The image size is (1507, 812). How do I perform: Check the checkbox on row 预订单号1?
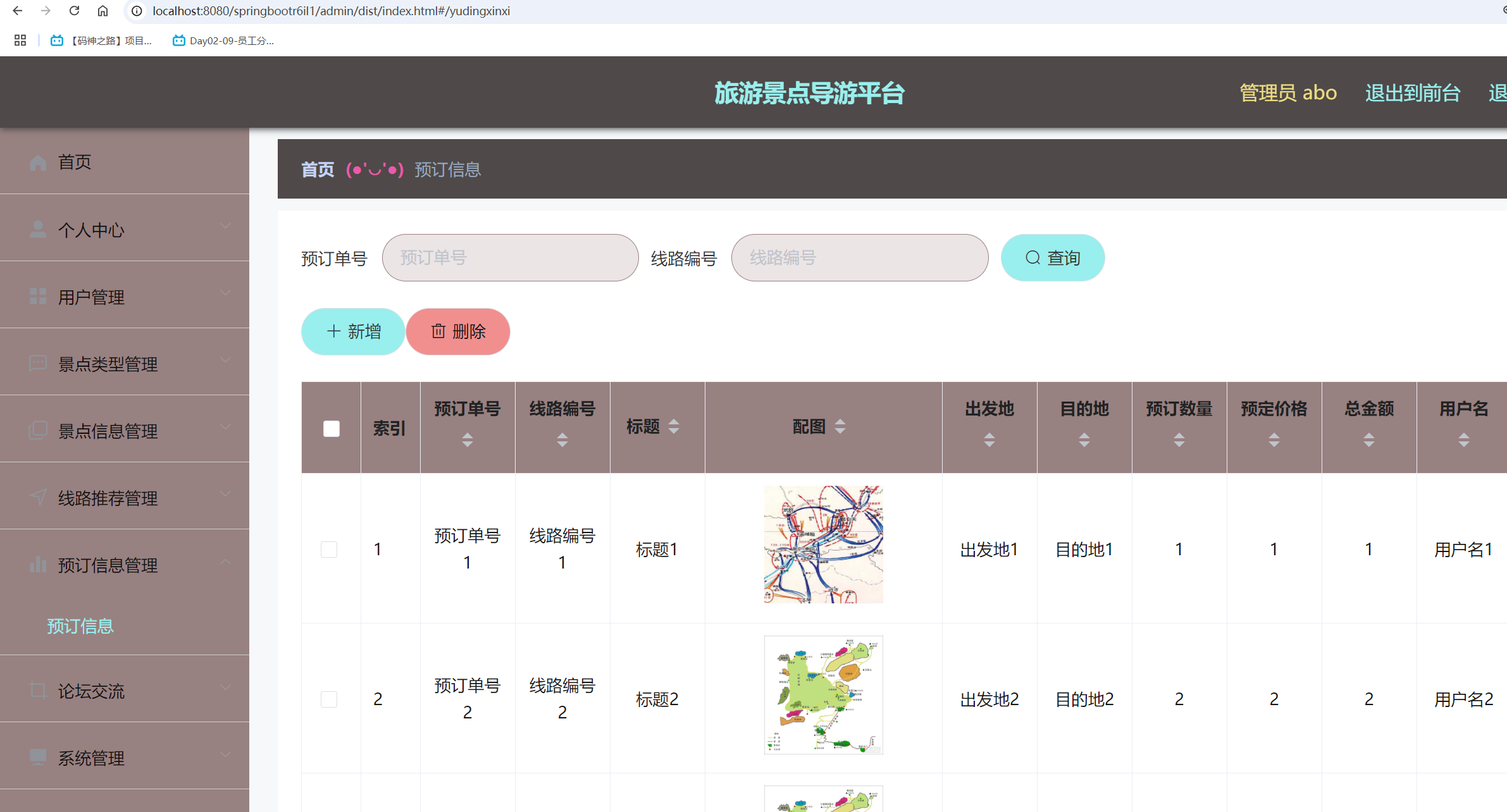[x=330, y=549]
